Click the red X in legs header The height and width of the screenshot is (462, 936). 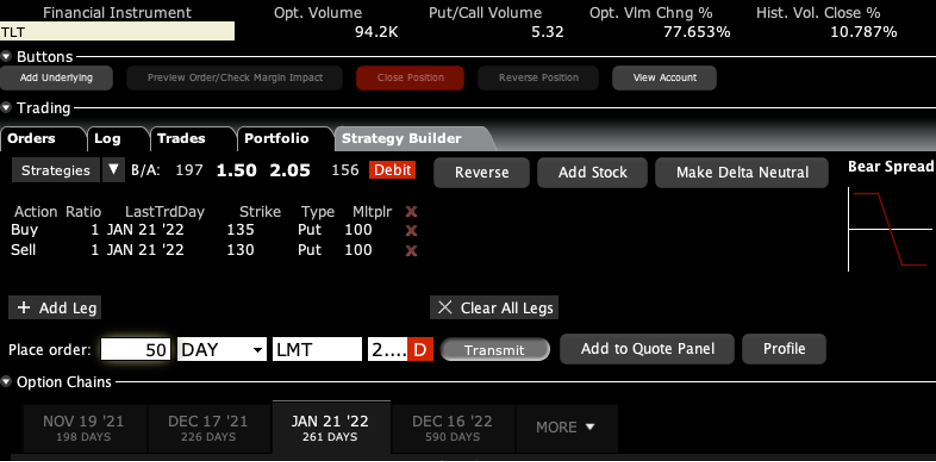(411, 212)
